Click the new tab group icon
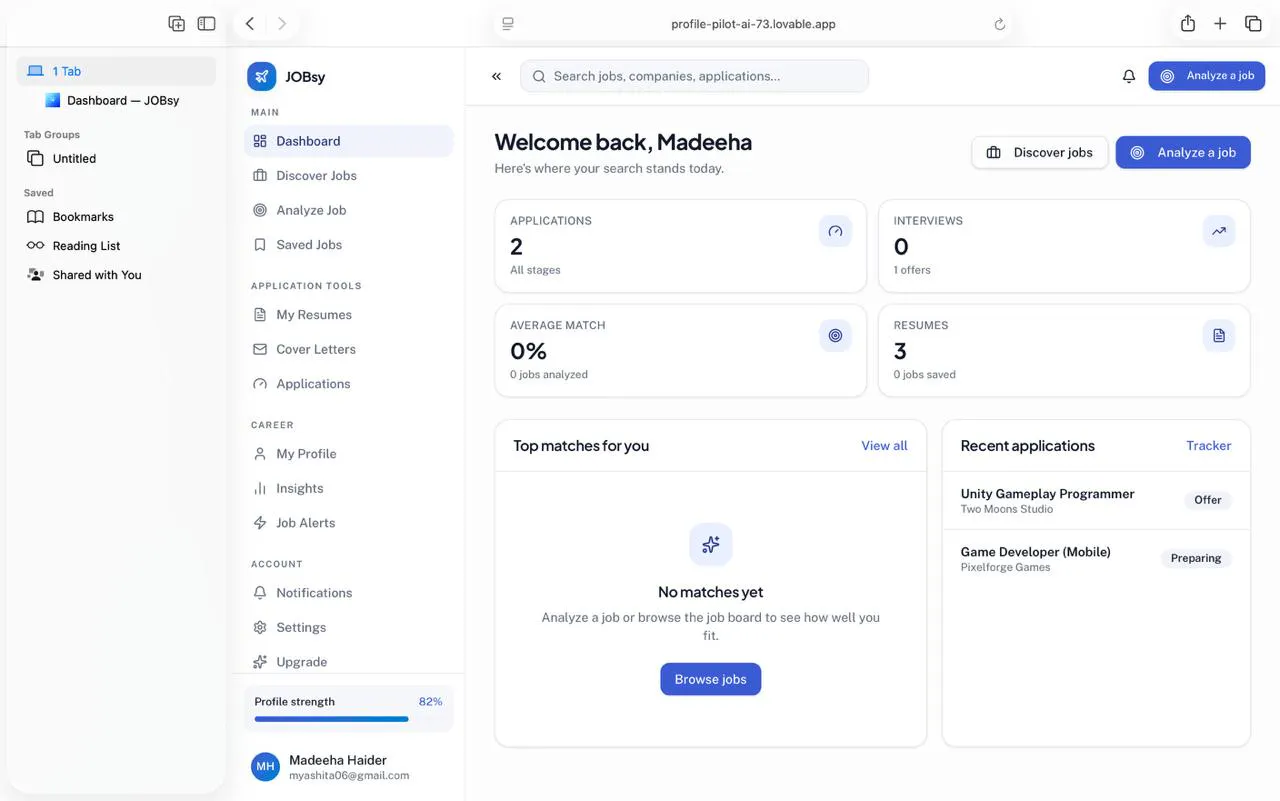 click(x=176, y=24)
